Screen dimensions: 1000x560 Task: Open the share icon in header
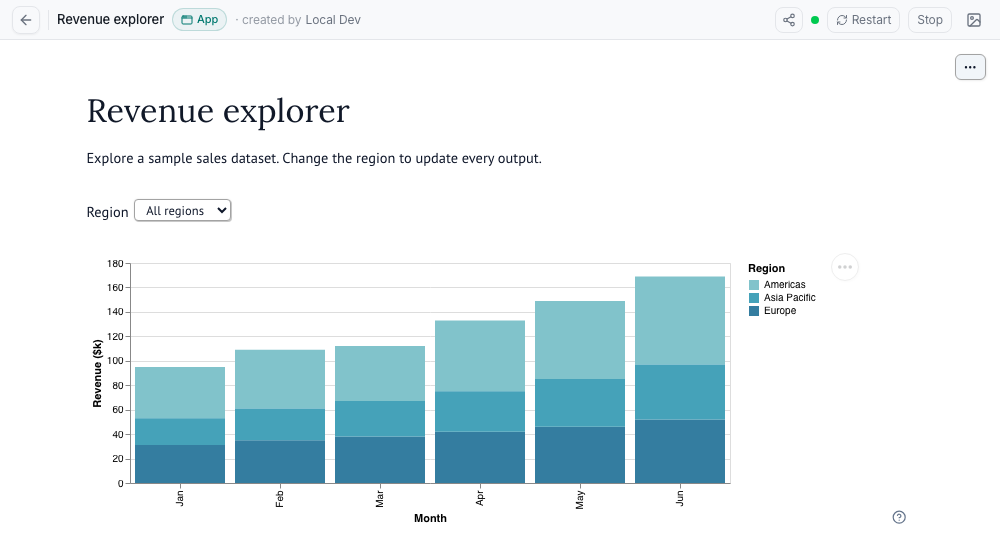789,20
